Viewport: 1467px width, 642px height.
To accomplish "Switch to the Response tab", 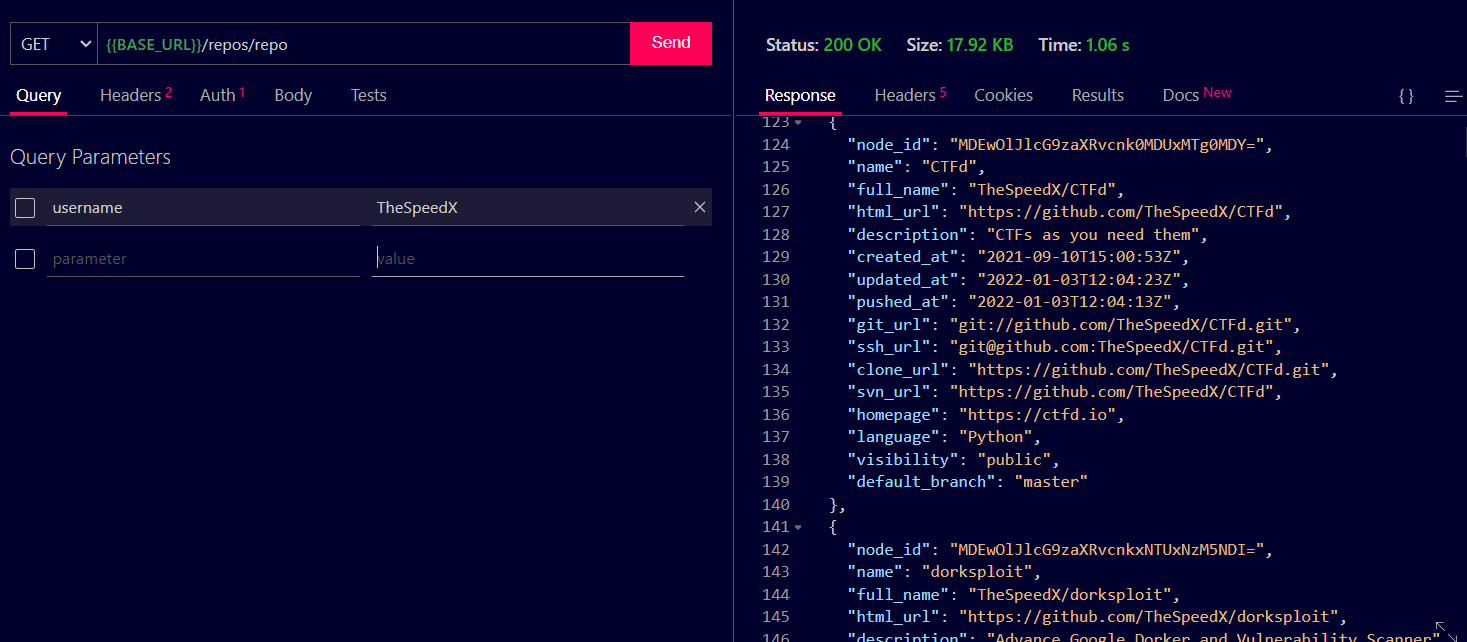I will pyautogui.click(x=800, y=95).
